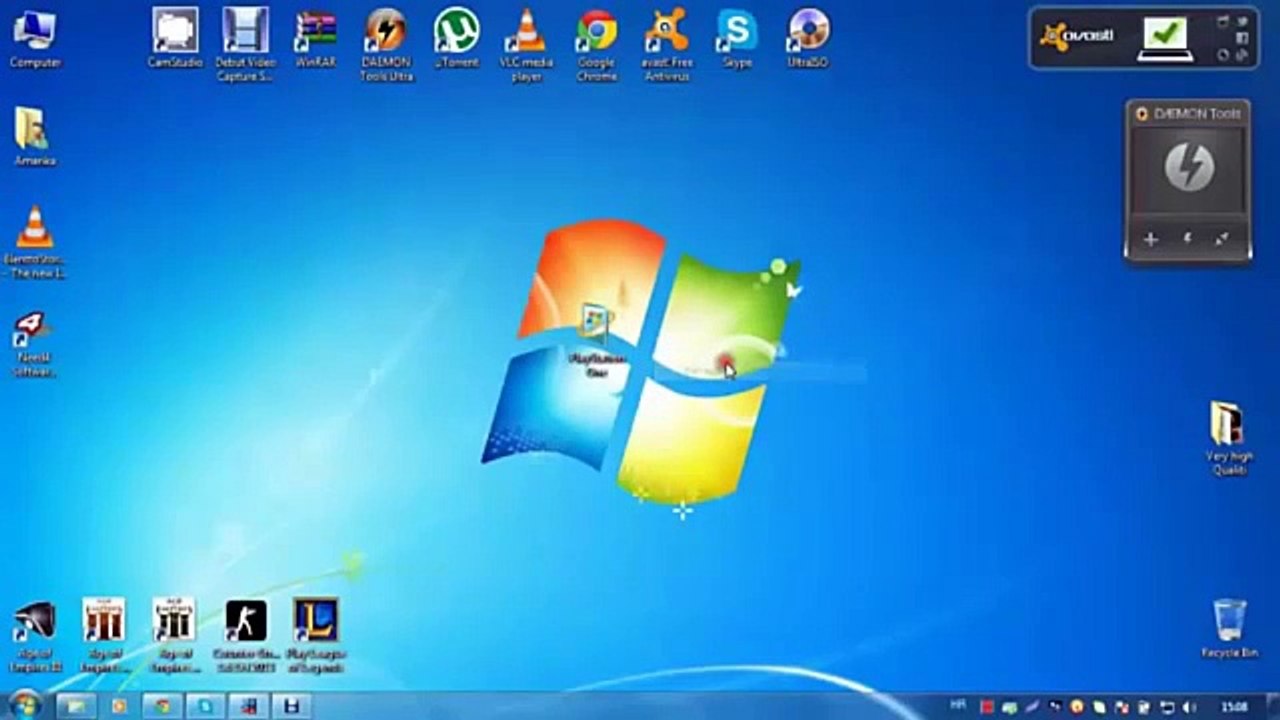
Task: Click the 15:08 taskbar clock
Action: tap(1233, 707)
